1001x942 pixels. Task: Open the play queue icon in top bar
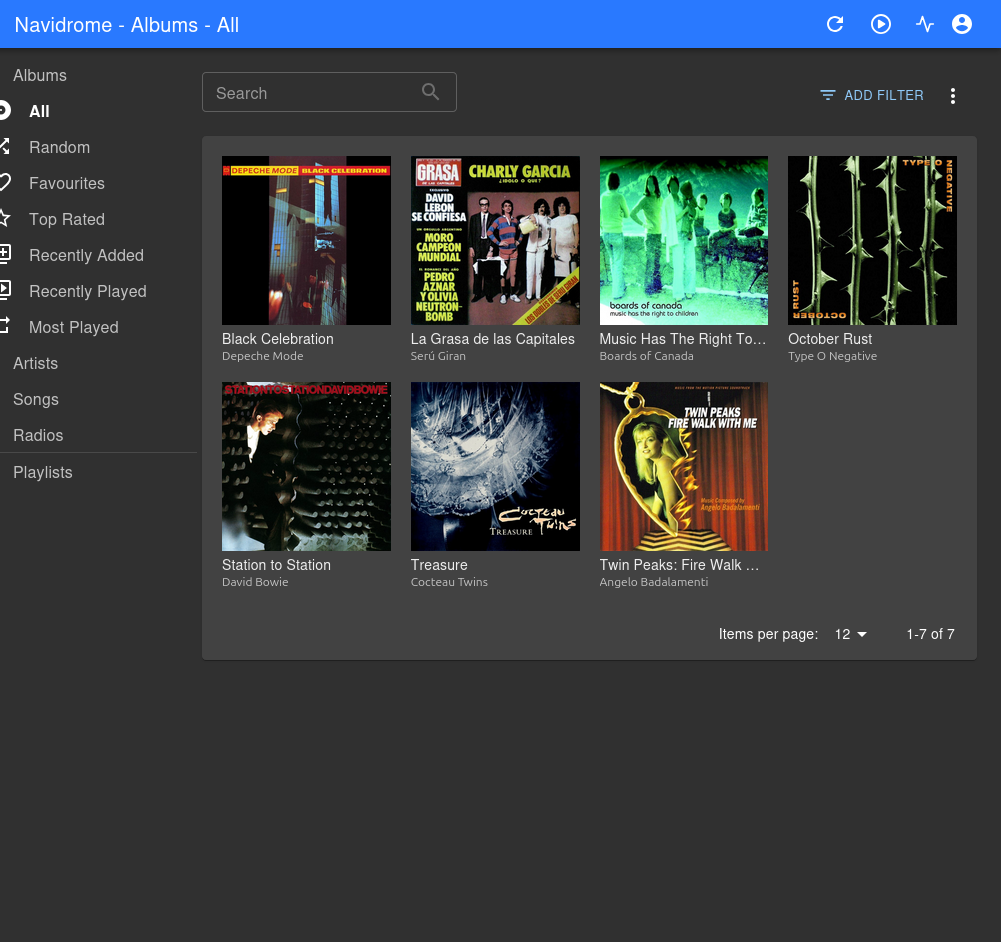click(x=881, y=24)
